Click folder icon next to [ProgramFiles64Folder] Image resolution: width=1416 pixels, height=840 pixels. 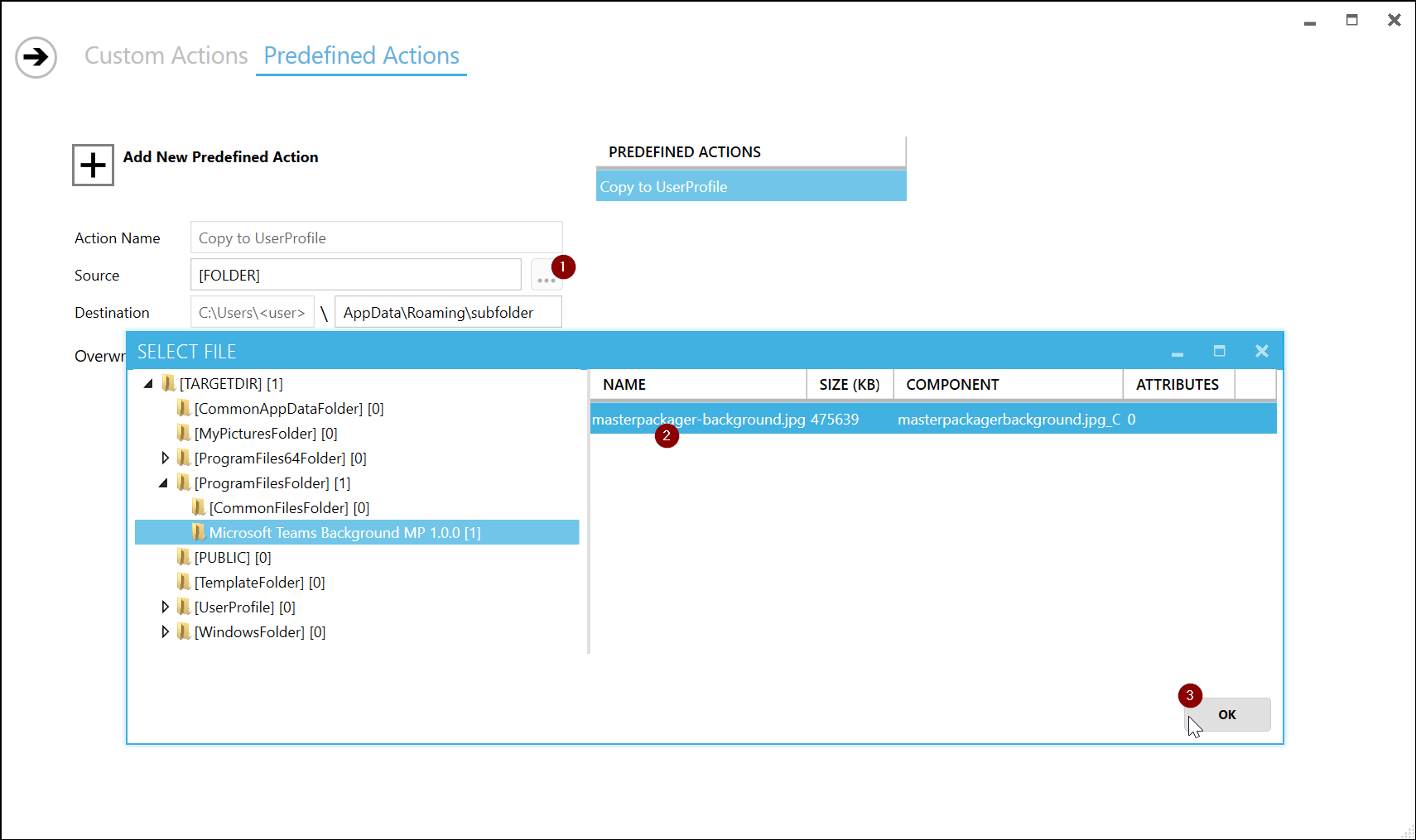184,458
